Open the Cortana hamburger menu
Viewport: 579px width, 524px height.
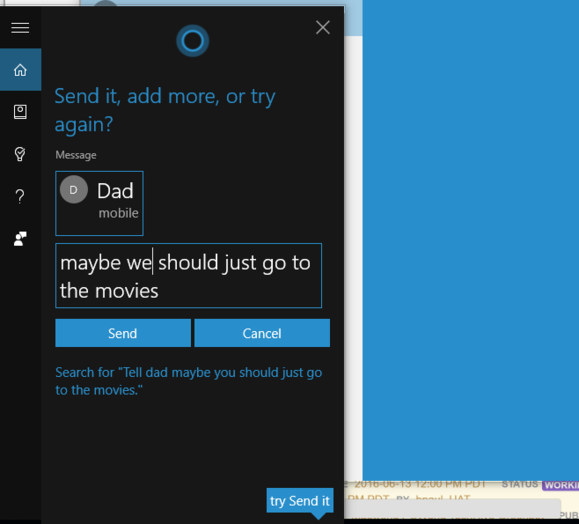point(20,28)
